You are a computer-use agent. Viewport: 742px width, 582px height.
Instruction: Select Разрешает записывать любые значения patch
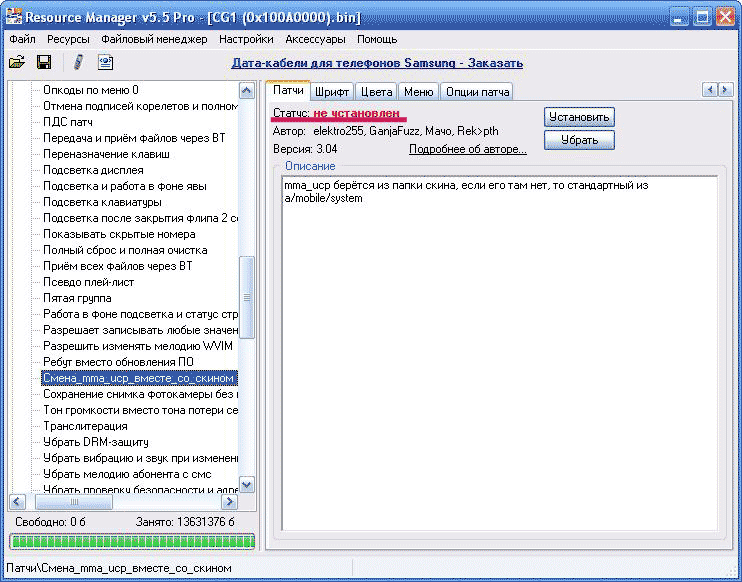(x=140, y=330)
